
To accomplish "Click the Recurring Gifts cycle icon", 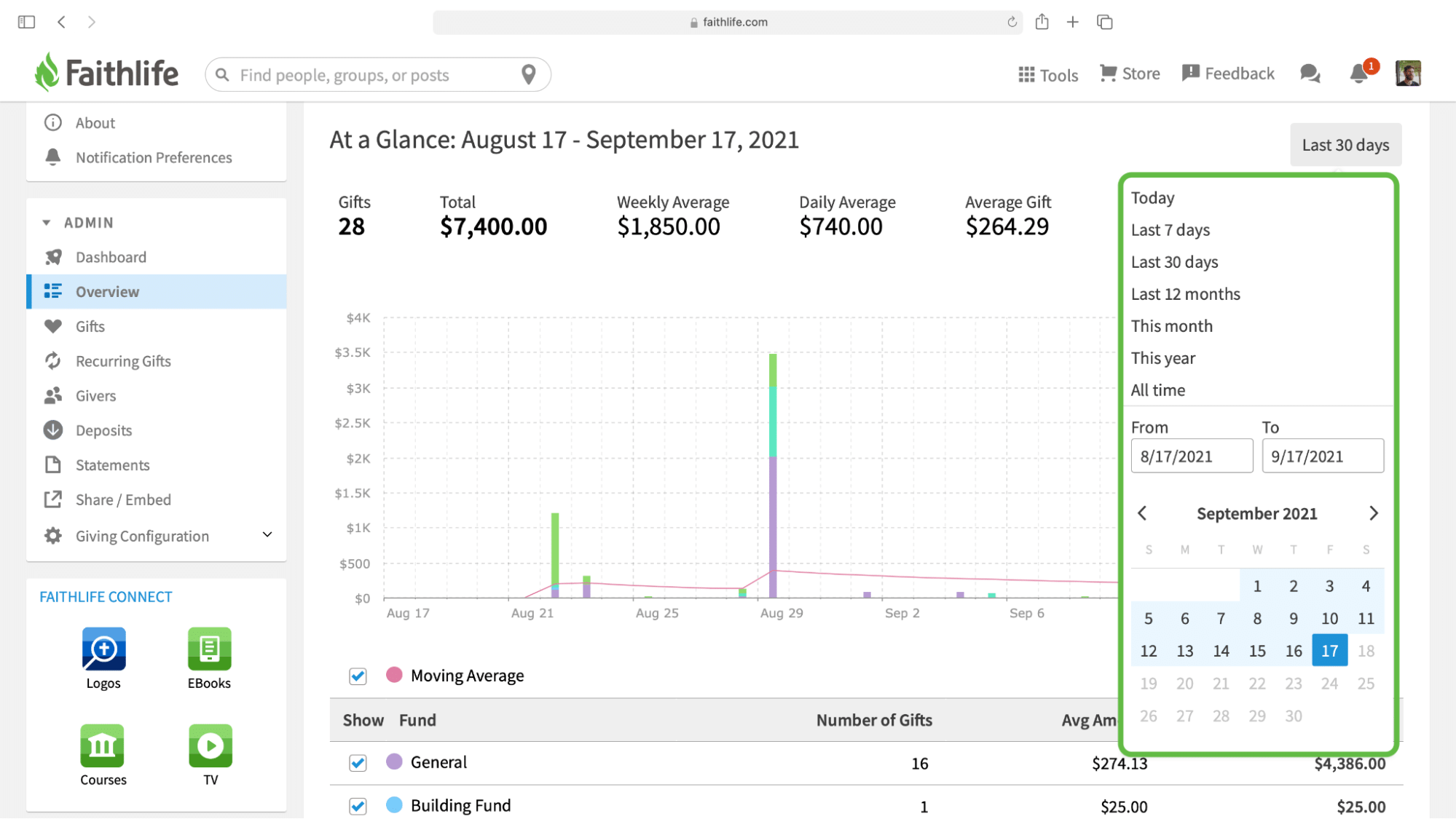I will [52, 361].
